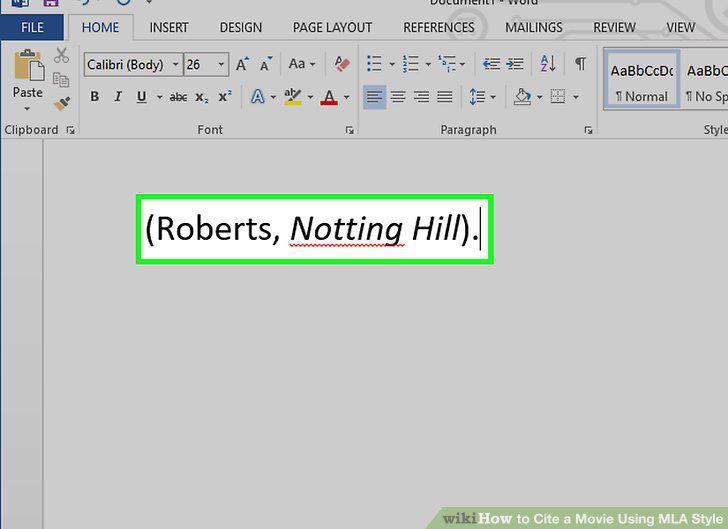Apply paragraph shading paint bucket
The image size is (728, 529).
click(x=522, y=97)
